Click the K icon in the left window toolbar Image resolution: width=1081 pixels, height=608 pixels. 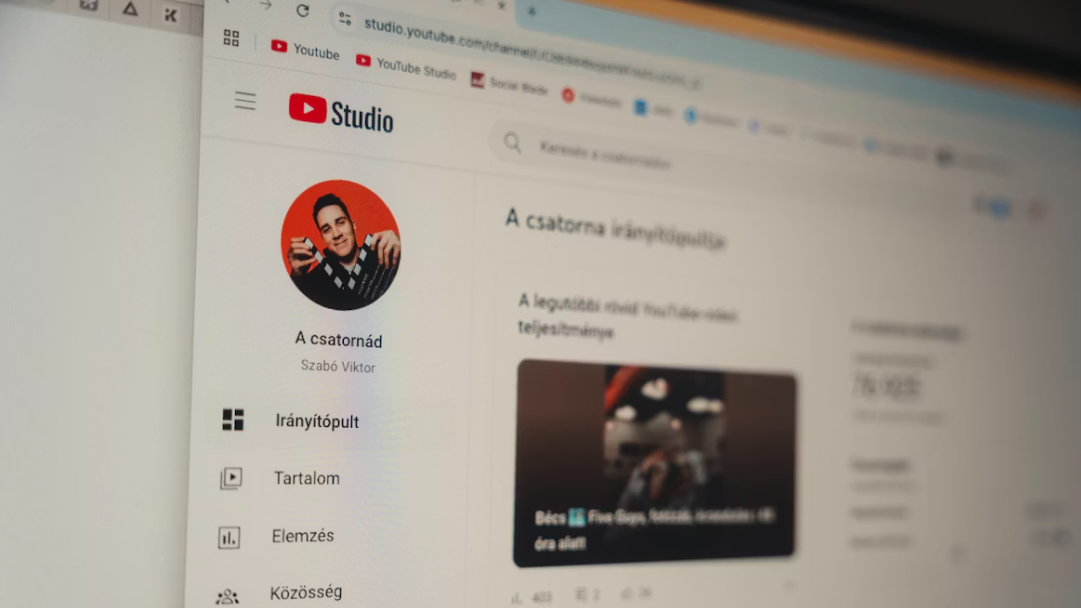pyautogui.click(x=170, y=15)
